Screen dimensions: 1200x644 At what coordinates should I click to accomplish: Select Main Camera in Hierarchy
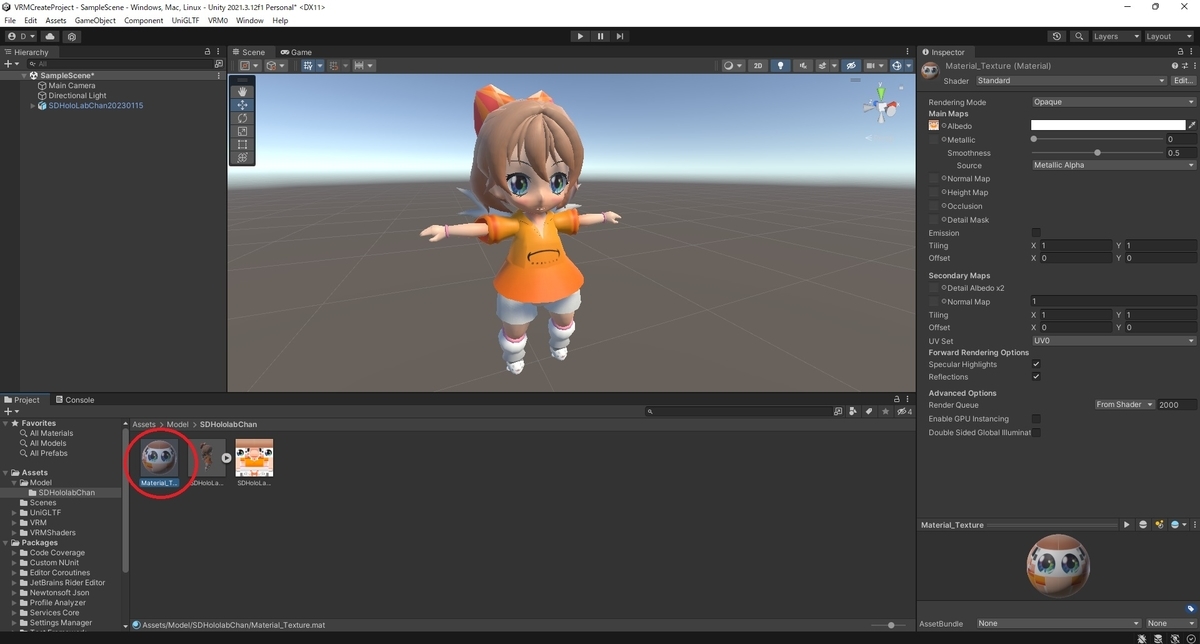72,86
